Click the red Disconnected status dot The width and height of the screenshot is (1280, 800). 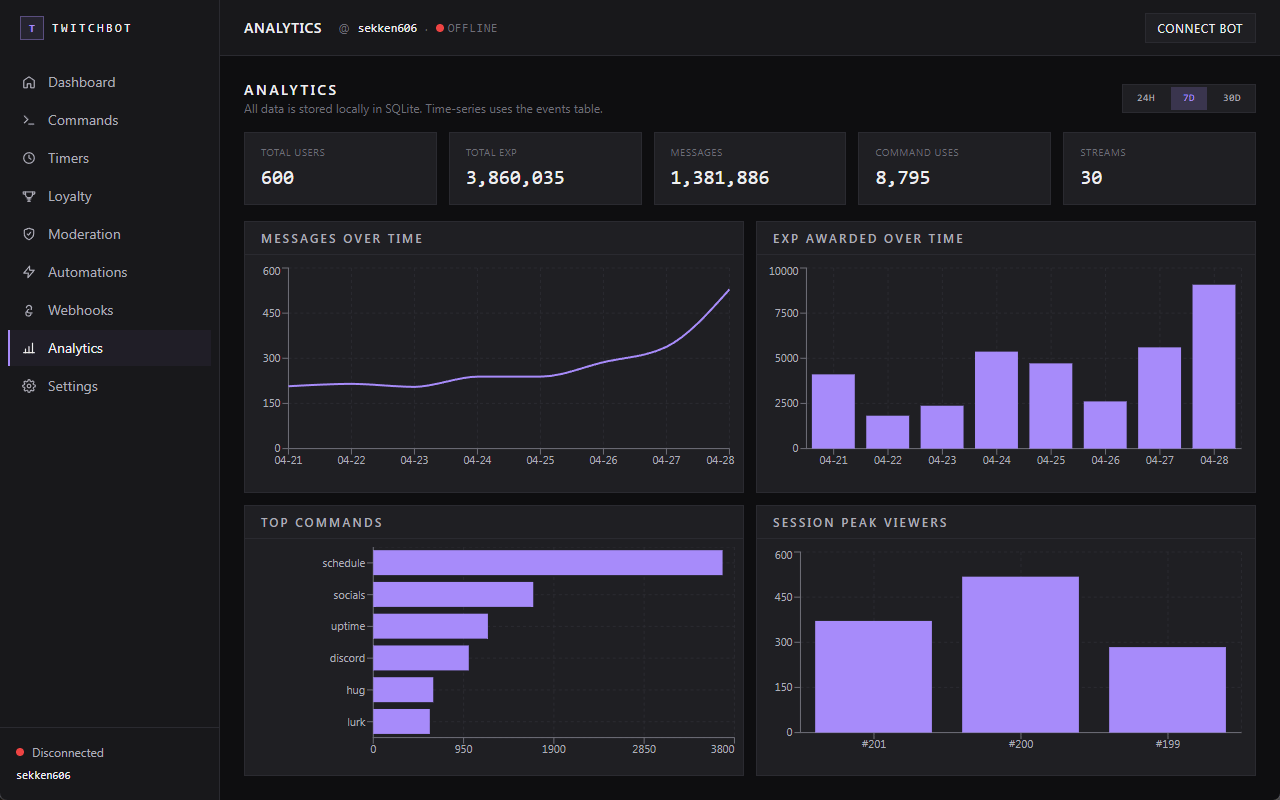[x=20, y=752]
